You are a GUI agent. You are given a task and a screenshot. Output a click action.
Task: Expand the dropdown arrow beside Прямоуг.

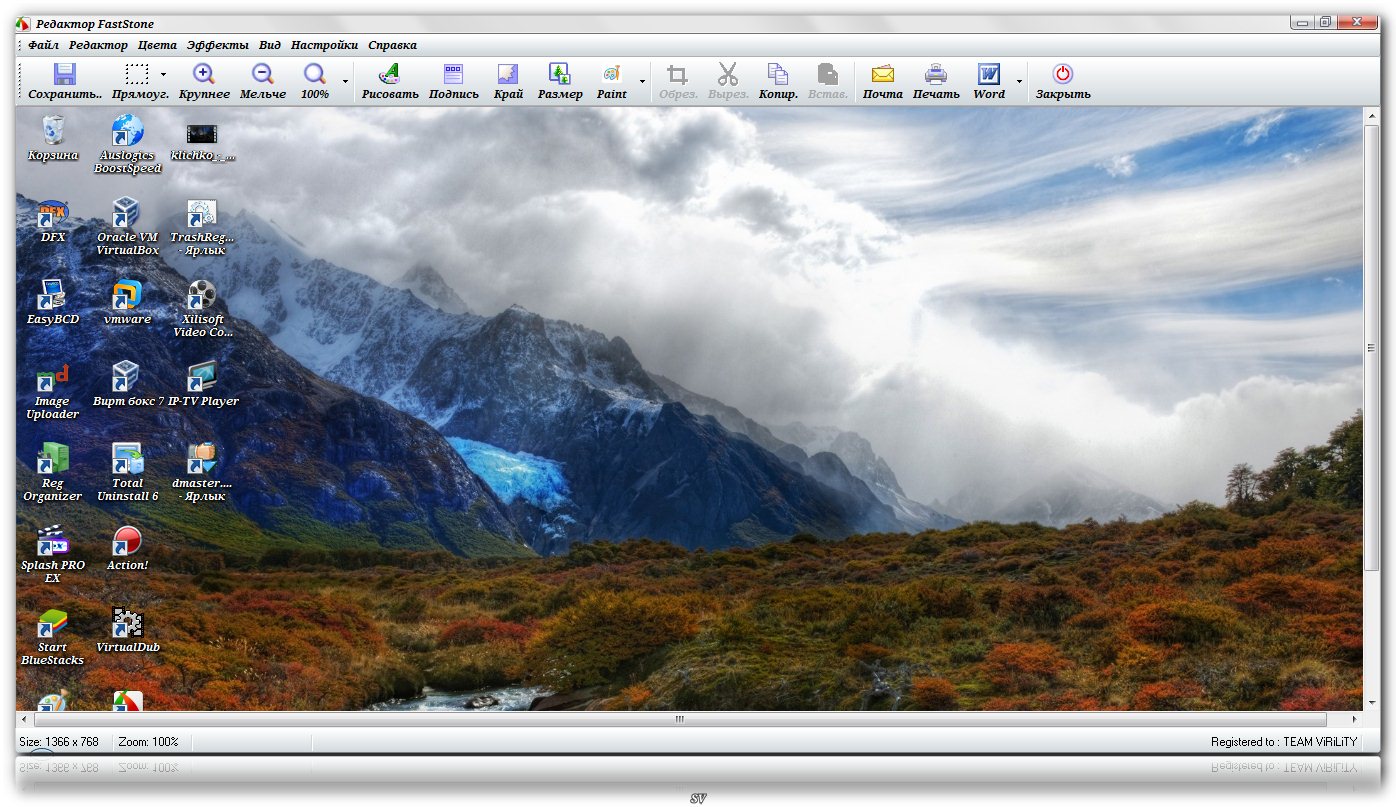tap(164, 75)
